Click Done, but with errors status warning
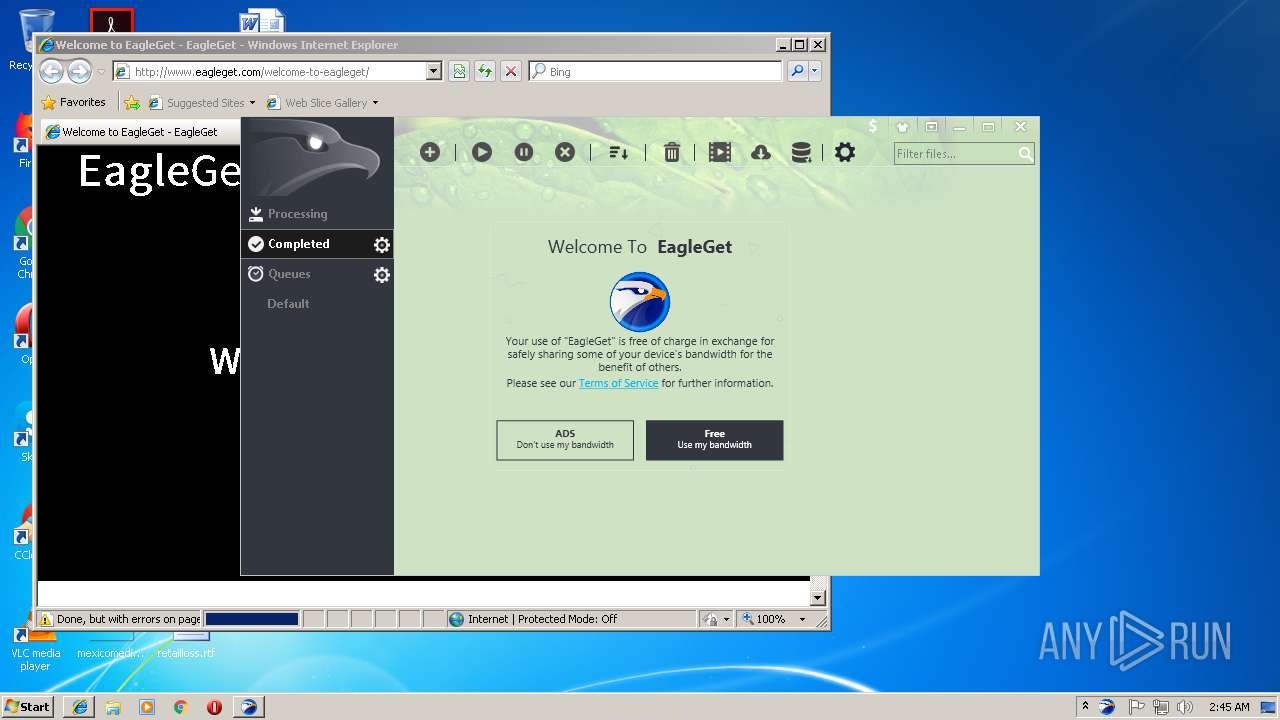This screenshot has height=720, width=1280. click(x=120, y=619)
